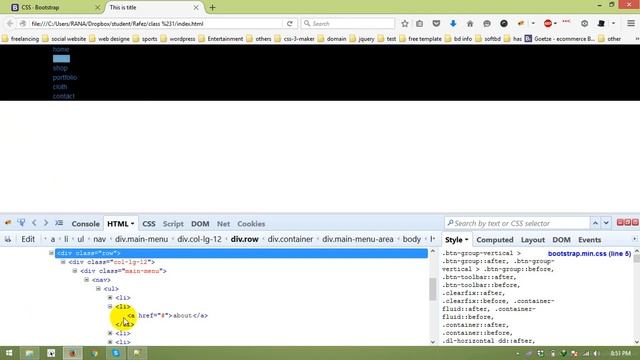Open the Events side panel tab

click(589, 240)
